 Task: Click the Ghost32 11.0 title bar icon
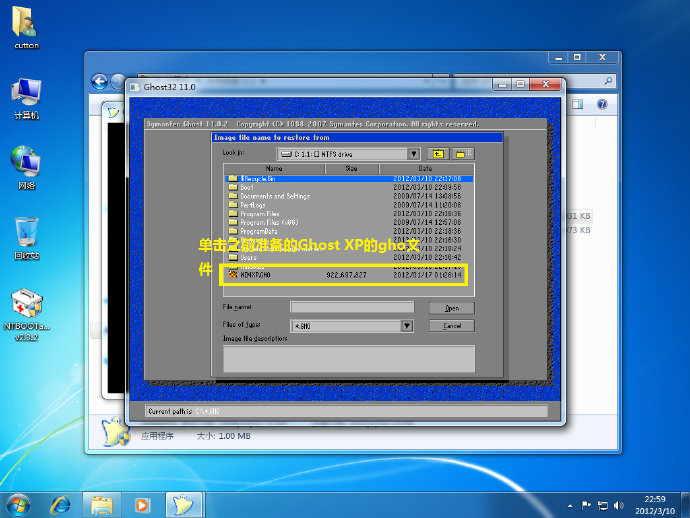pyautogui.click(x=135, y=87)
